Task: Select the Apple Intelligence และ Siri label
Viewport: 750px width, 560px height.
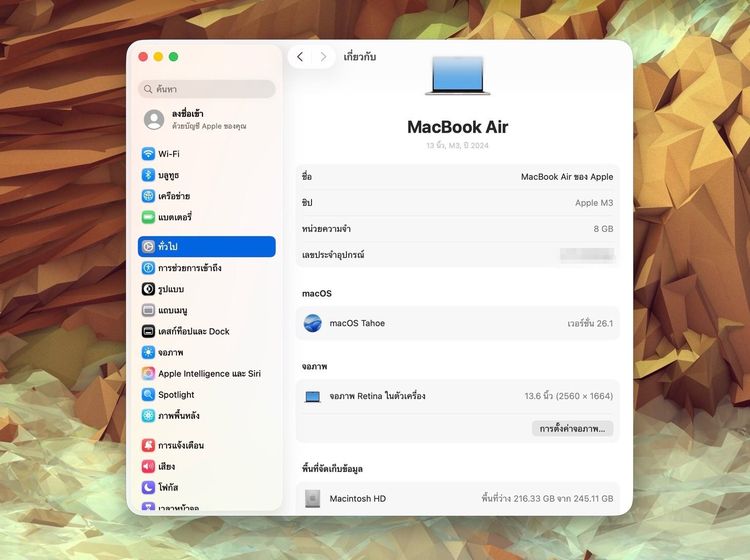Action: 210,373
